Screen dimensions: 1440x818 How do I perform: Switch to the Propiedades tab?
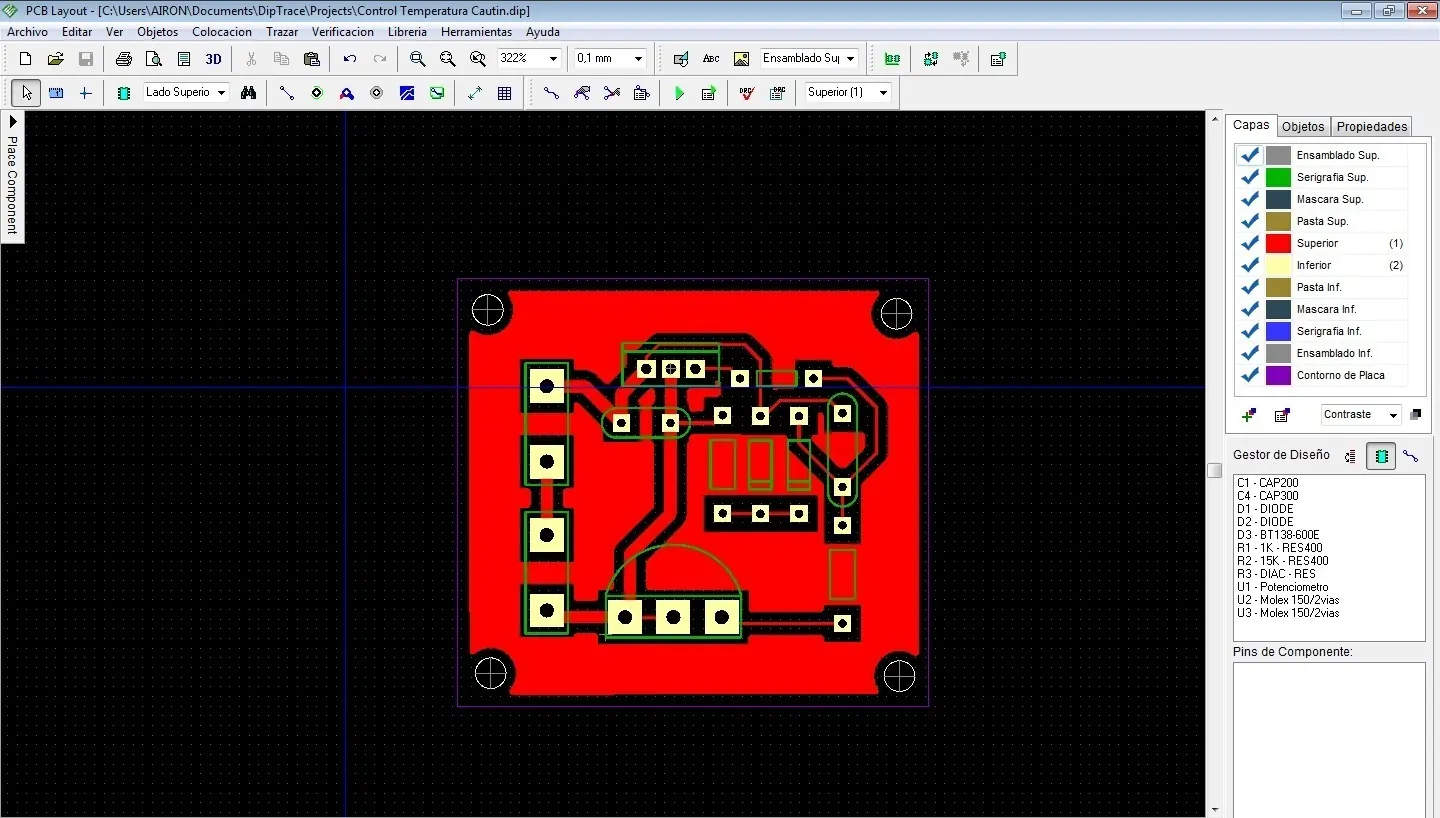coord(1372,127)
